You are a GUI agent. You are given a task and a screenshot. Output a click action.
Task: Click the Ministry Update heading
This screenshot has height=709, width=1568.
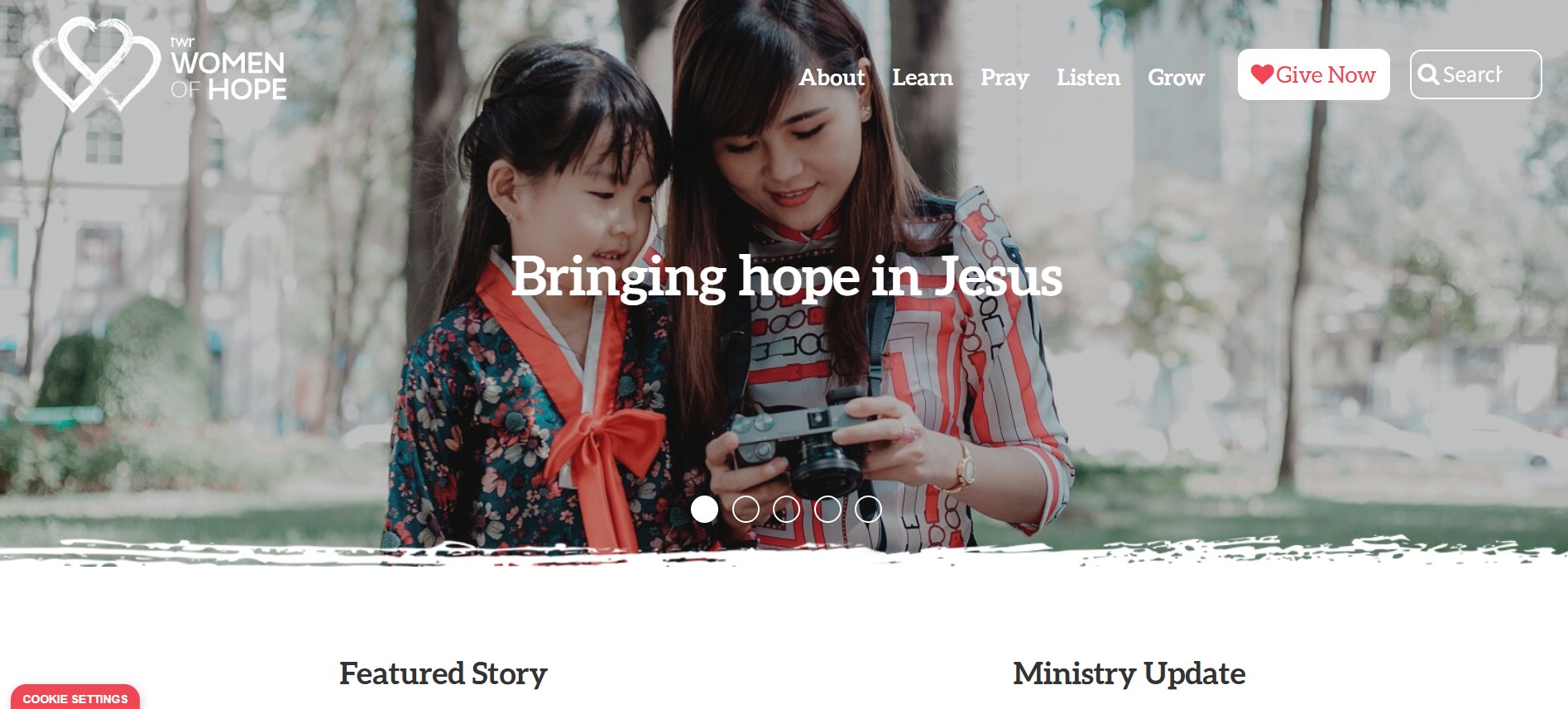1129,673
